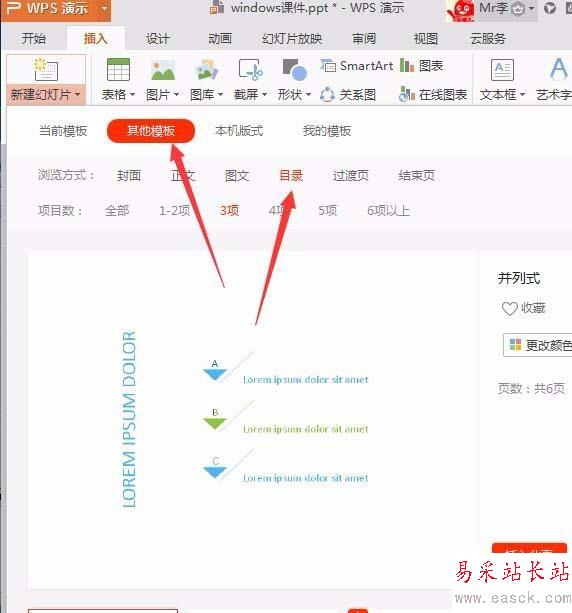The image size is (572, 613).
Task: Filter browse mode by 目录
Action: tap(291, 176)
